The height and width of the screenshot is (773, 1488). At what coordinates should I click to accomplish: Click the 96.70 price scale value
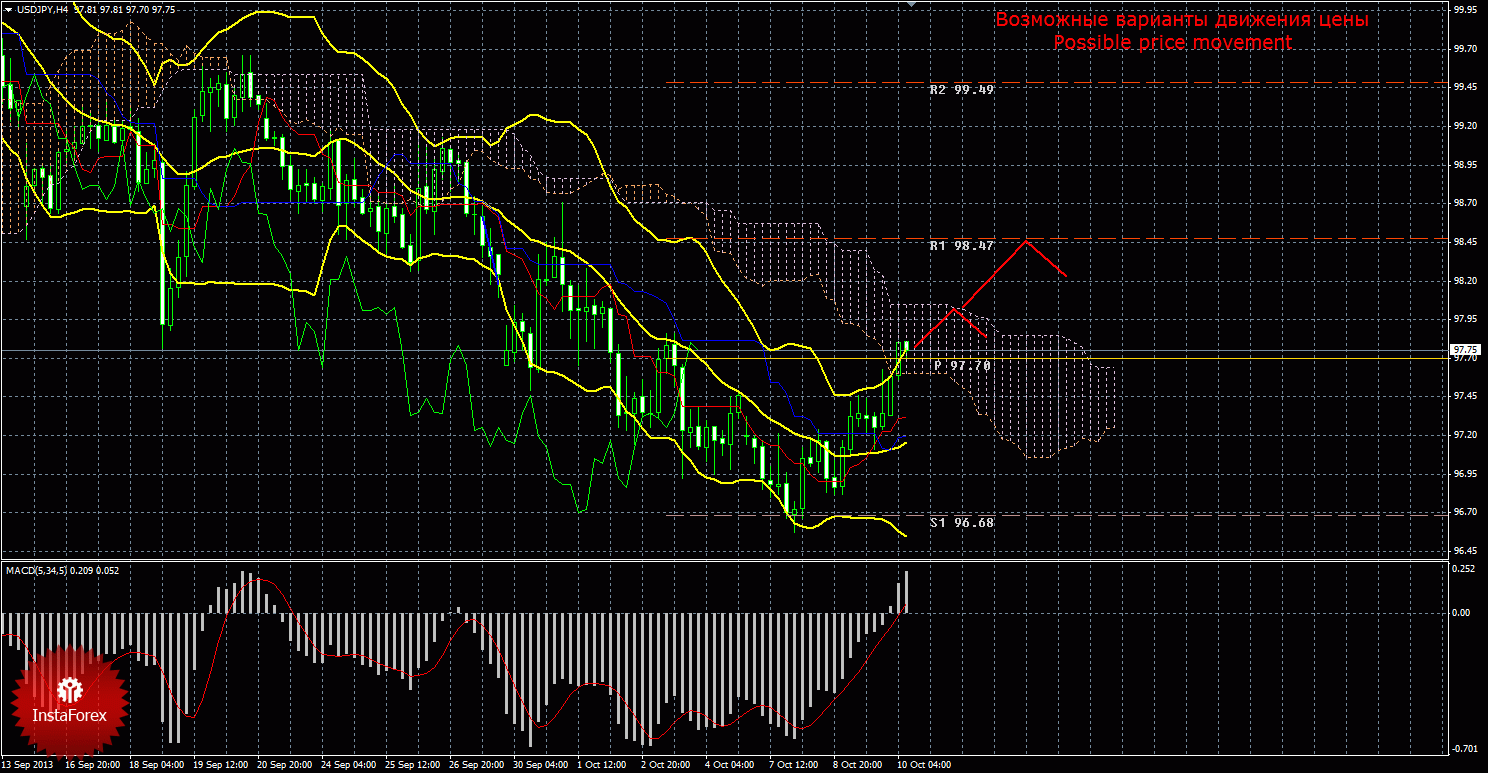tap(1464, 512)
